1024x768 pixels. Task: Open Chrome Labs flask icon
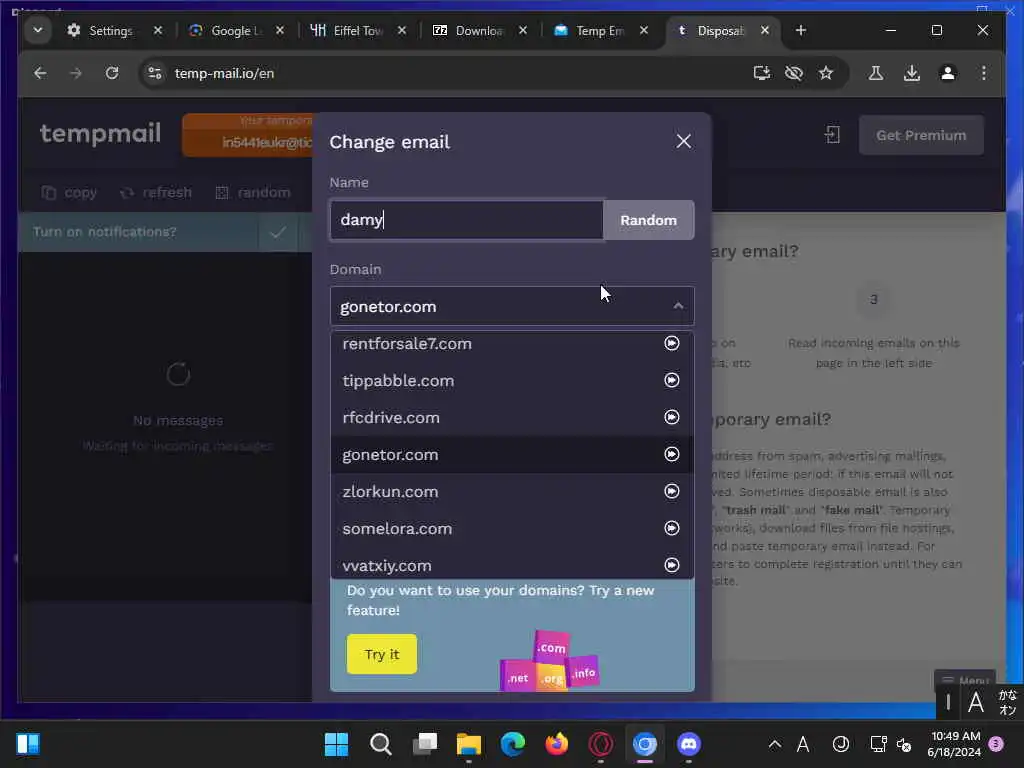click(x=876, y=73)
